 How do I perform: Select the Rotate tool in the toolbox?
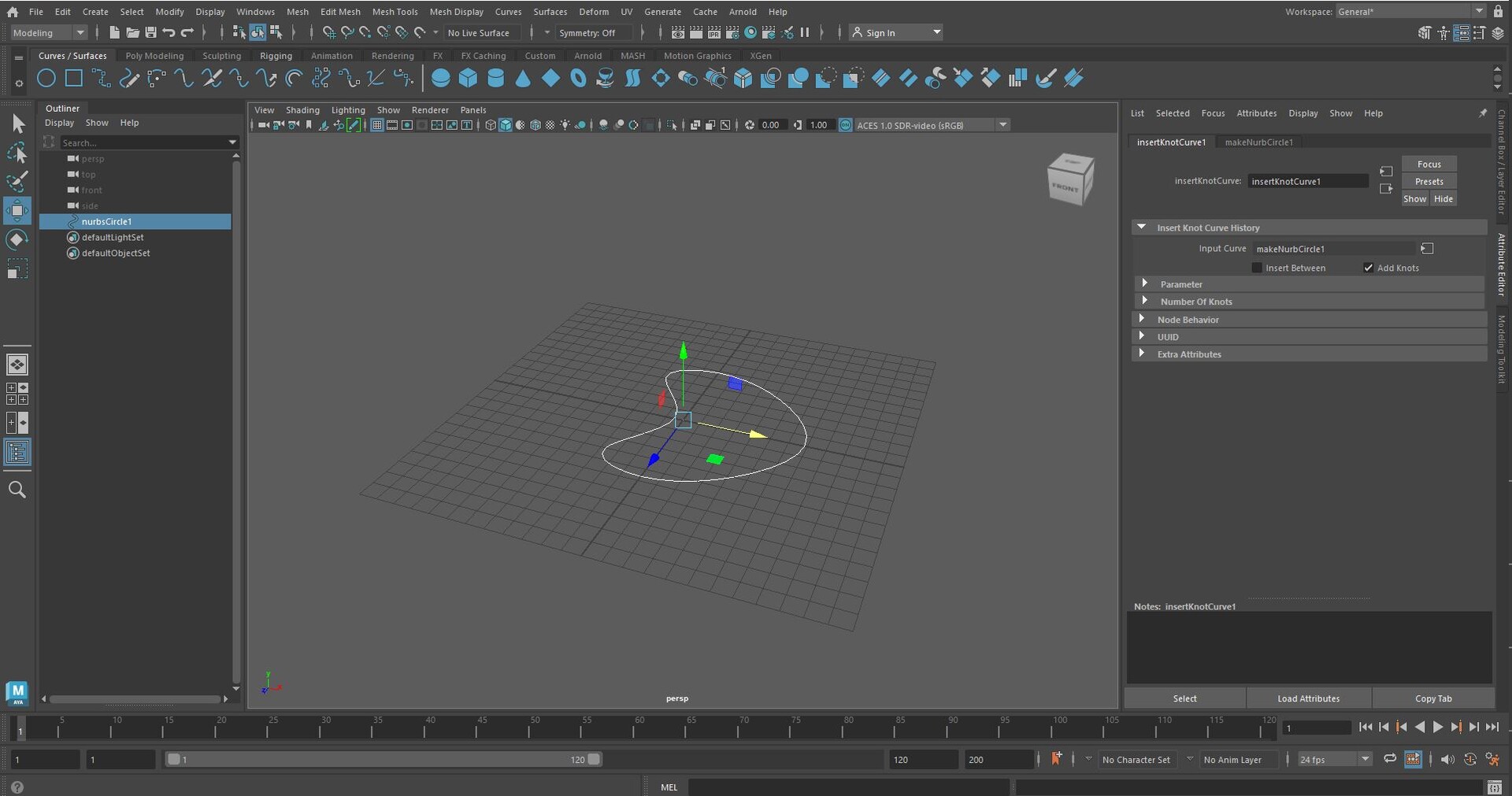(x=17, y=239)
